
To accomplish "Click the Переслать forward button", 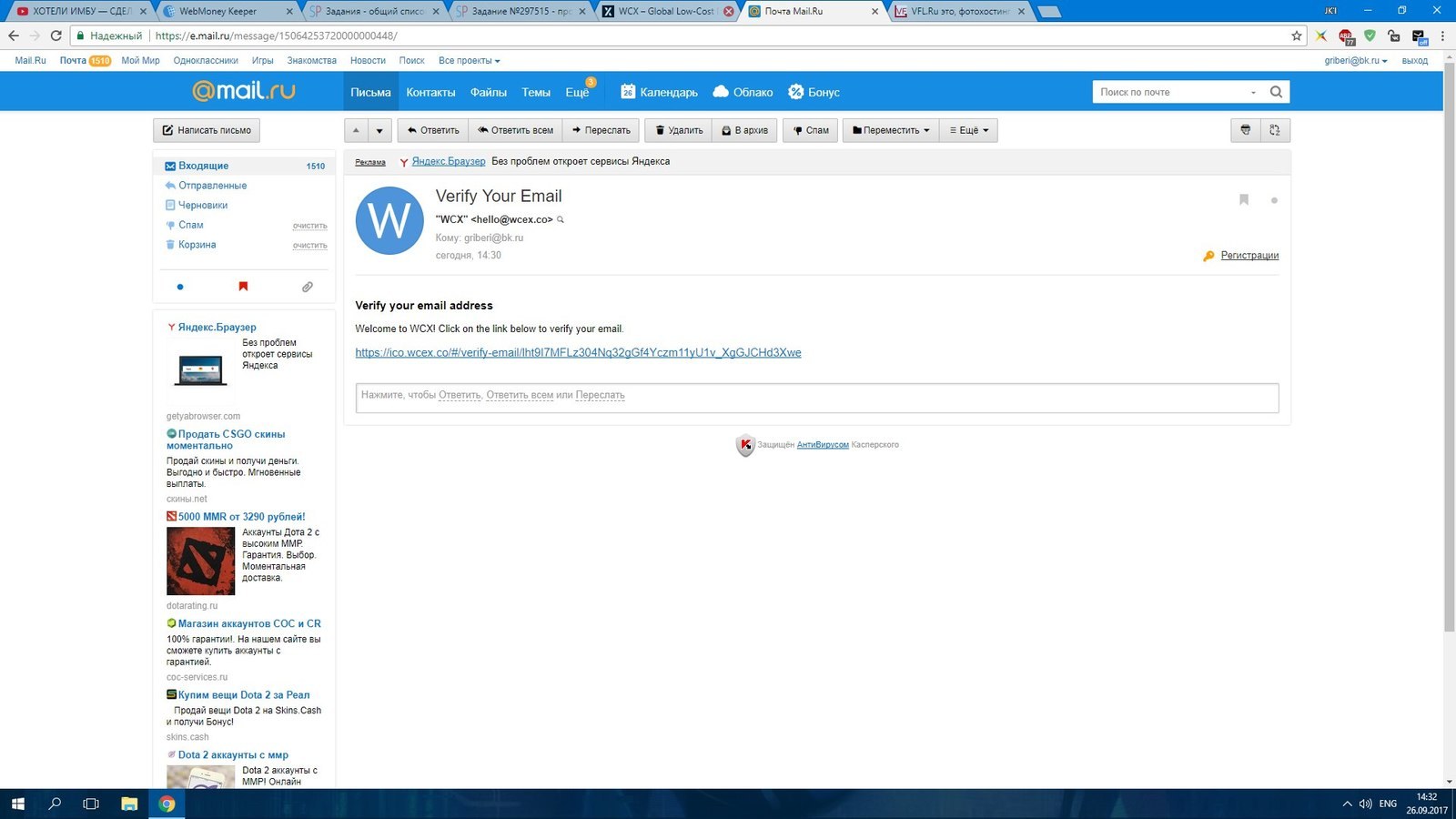I will point(601,130).
